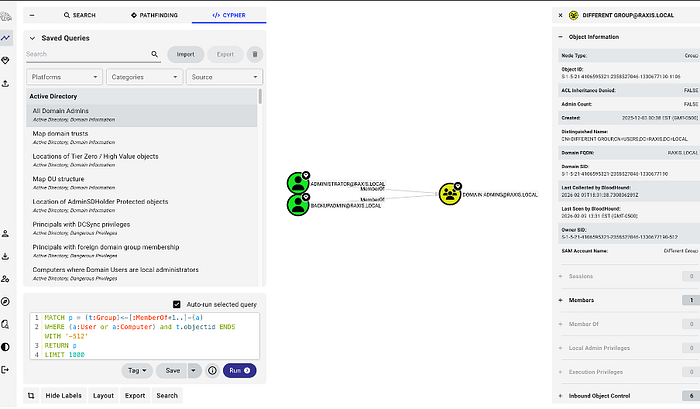
Task: Open the Platforms filter dropdown
Action: click(x=65, y=77)
